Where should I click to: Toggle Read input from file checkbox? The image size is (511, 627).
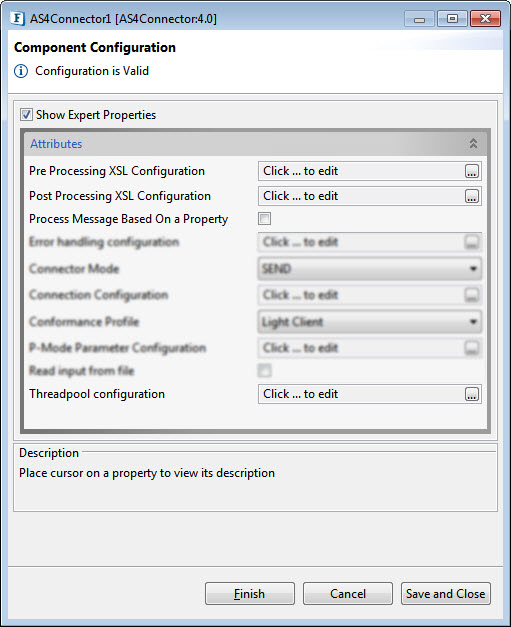coord(264,371)
